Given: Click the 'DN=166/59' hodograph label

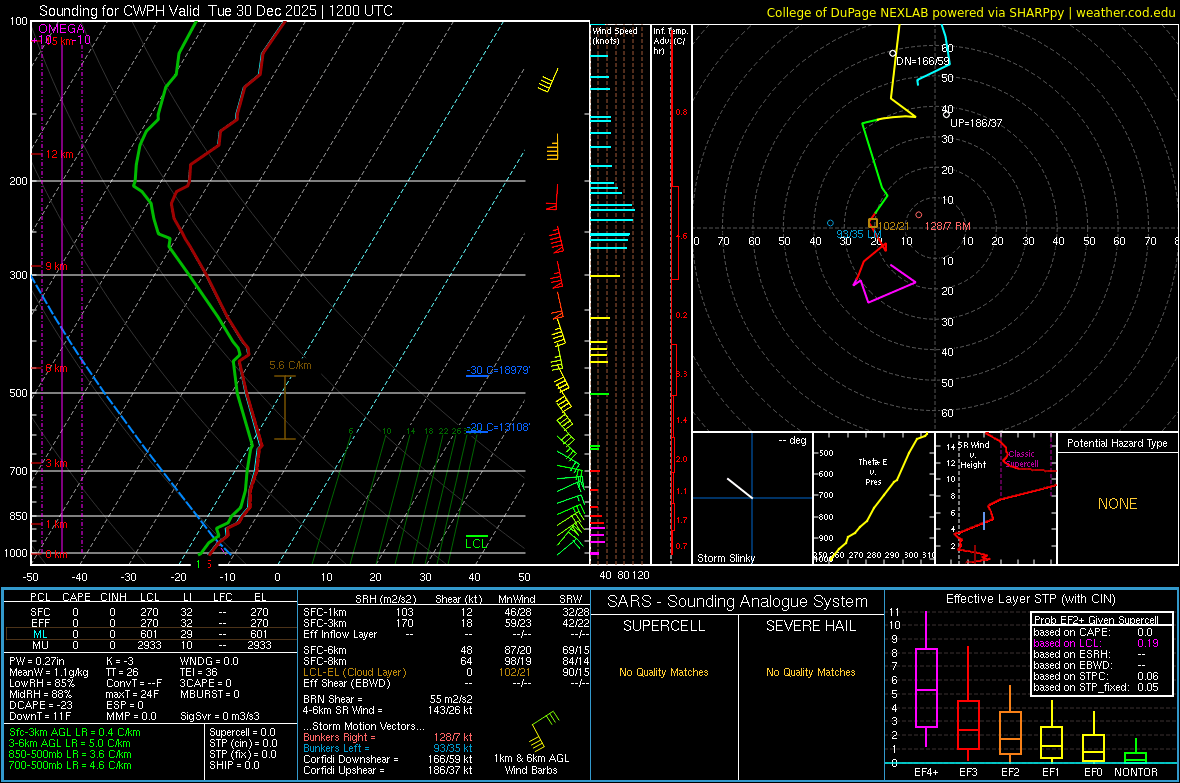Looking at the screenshot, I should point(923,61).
